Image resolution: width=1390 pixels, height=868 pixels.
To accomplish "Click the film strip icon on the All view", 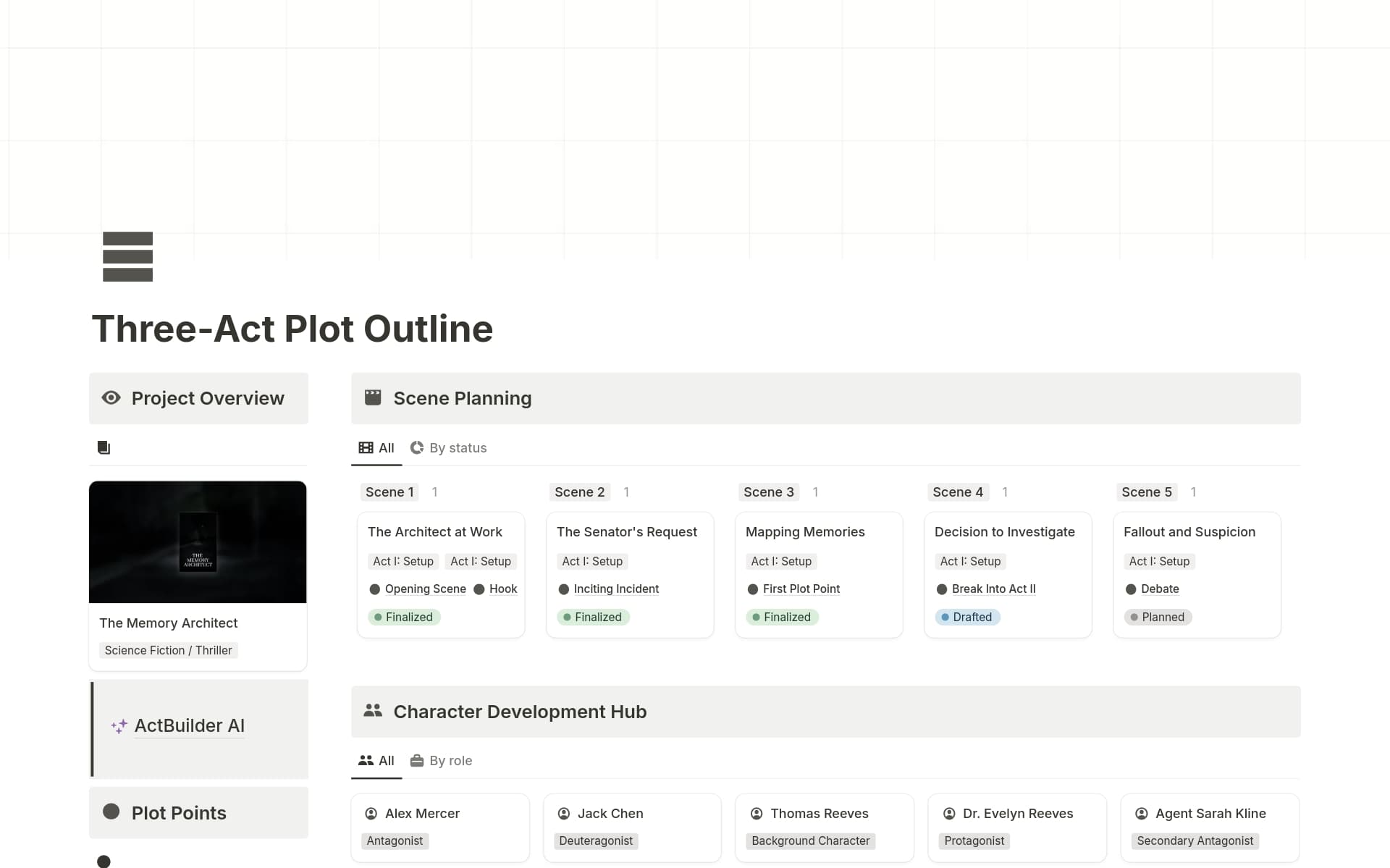I will click(x=366, y=447).
